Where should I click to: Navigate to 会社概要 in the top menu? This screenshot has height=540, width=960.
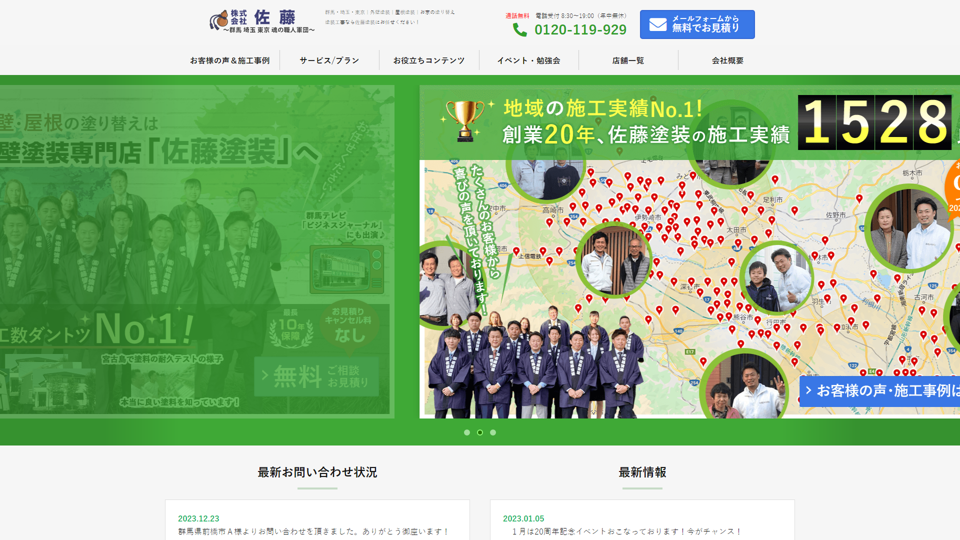point(727,61)
